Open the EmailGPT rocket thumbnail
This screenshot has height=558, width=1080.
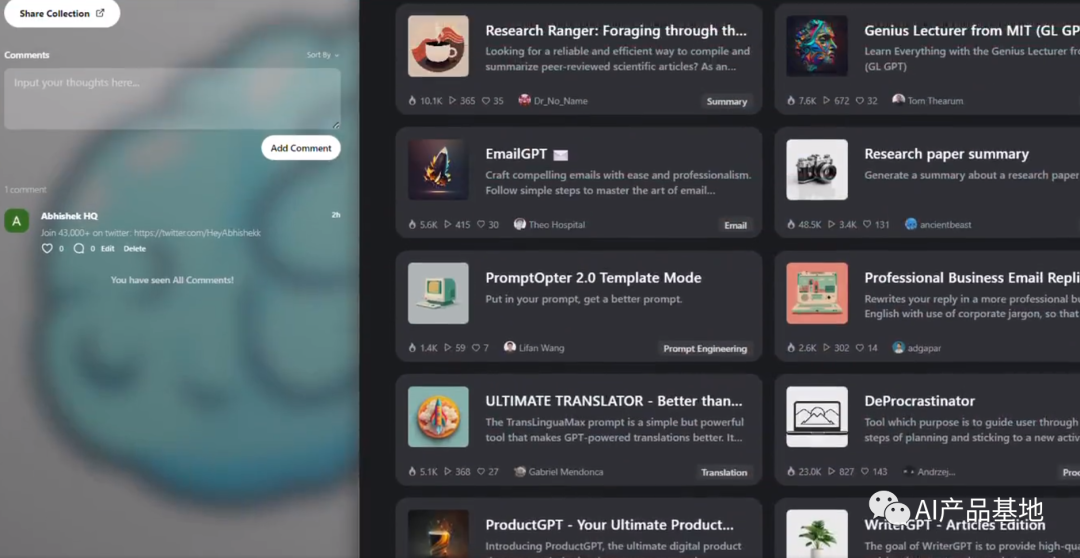point(438,169)
